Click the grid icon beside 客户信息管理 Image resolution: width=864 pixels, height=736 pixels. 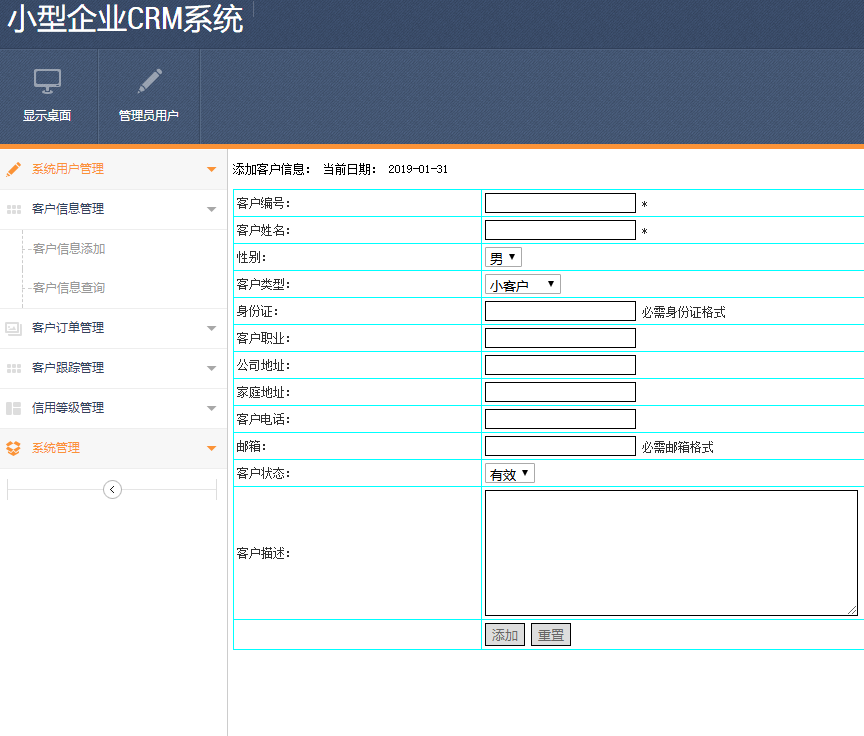click(x=14, y=209)
